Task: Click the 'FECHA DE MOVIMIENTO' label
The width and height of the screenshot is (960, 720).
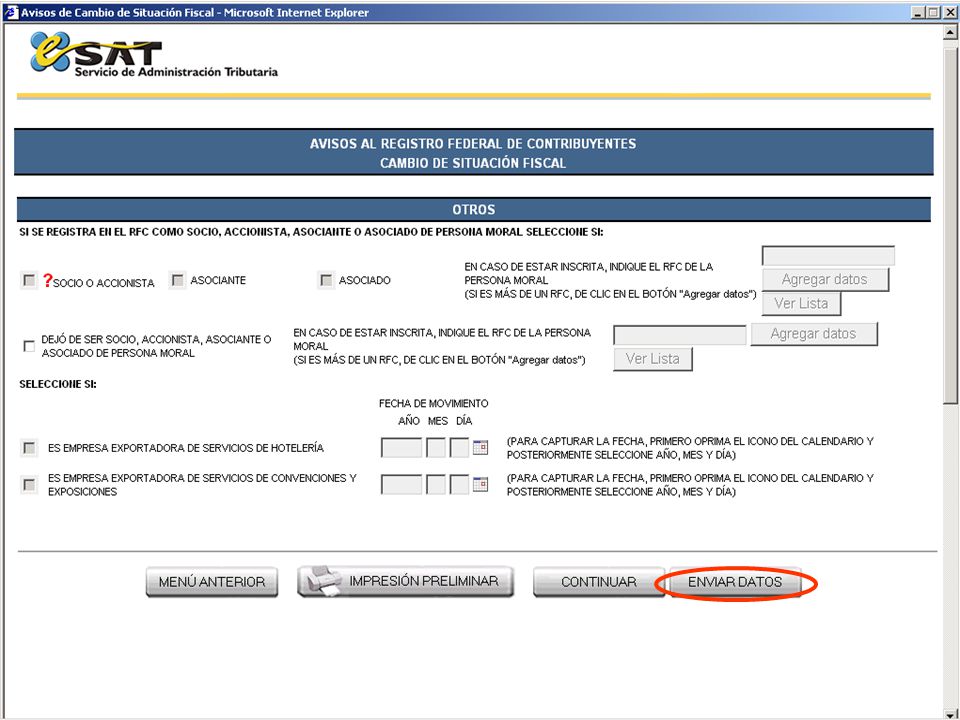Action: (433, 403)
